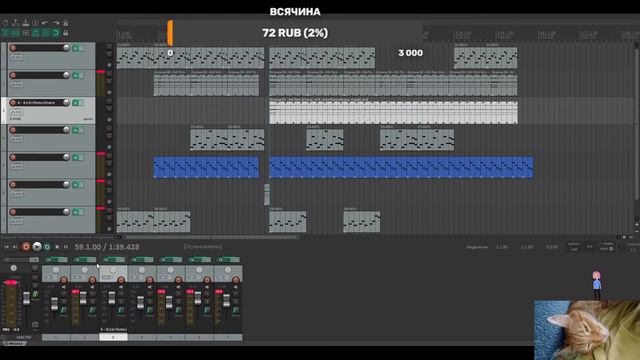Click the New Project toolbar icon
The width and height of the screenshot is (640, 360).
coord(6,23)
